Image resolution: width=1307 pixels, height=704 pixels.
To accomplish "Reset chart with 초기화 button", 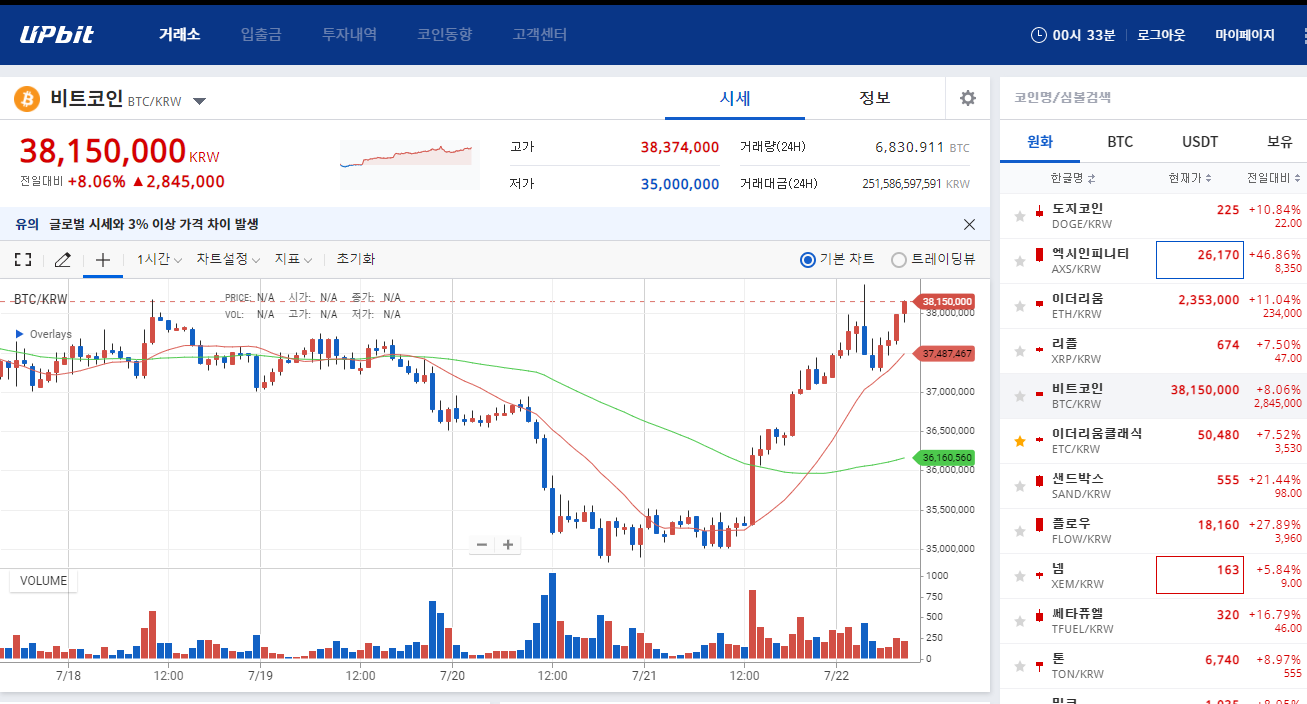I will pos(355,259).
